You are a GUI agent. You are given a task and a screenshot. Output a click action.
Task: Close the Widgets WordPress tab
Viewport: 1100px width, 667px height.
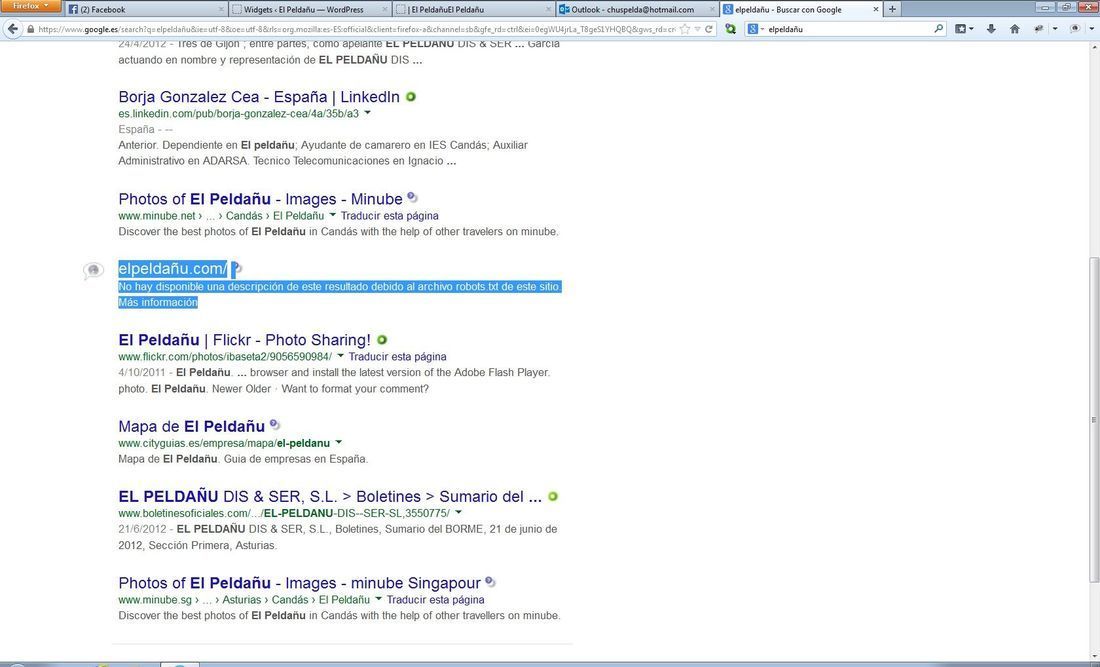(385, 9)
